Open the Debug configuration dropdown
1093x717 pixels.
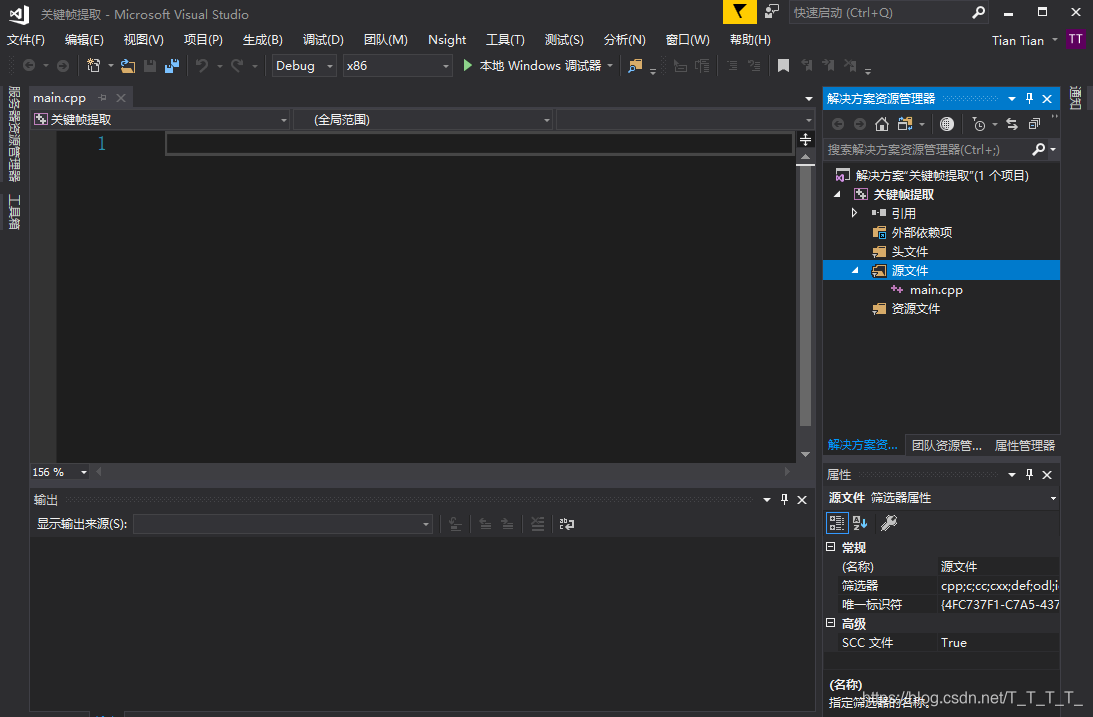304,65
